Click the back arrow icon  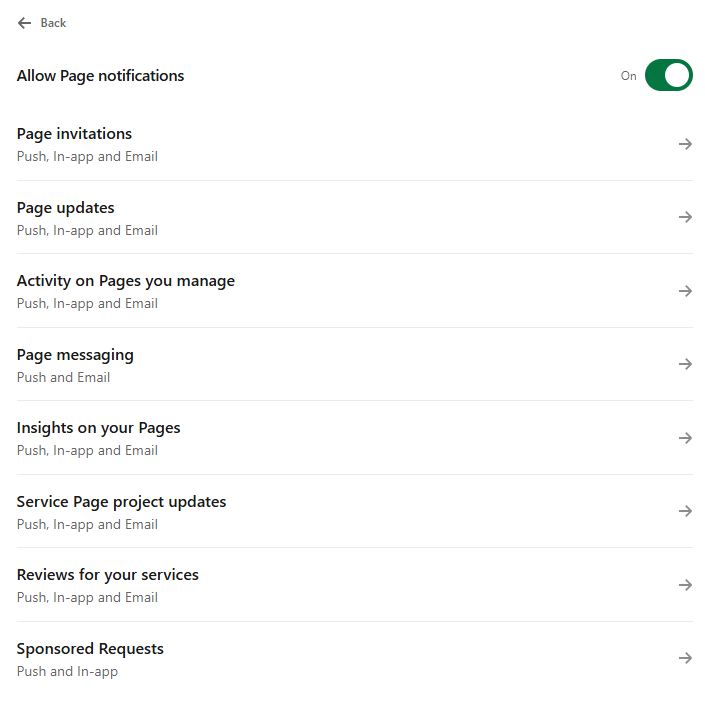click(x=25, y=23)
